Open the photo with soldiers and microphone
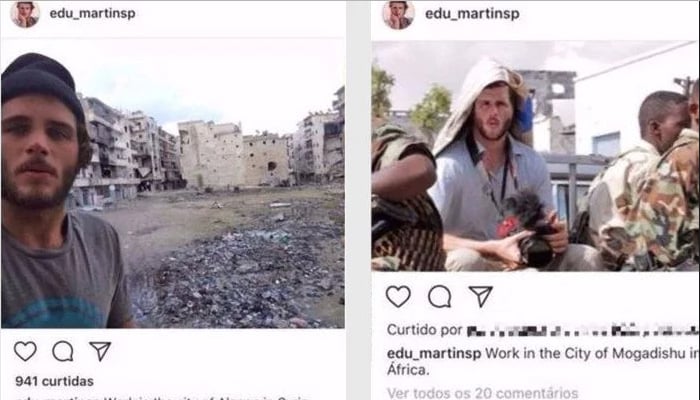Viewport: 700px width, 400px height. 535,156
